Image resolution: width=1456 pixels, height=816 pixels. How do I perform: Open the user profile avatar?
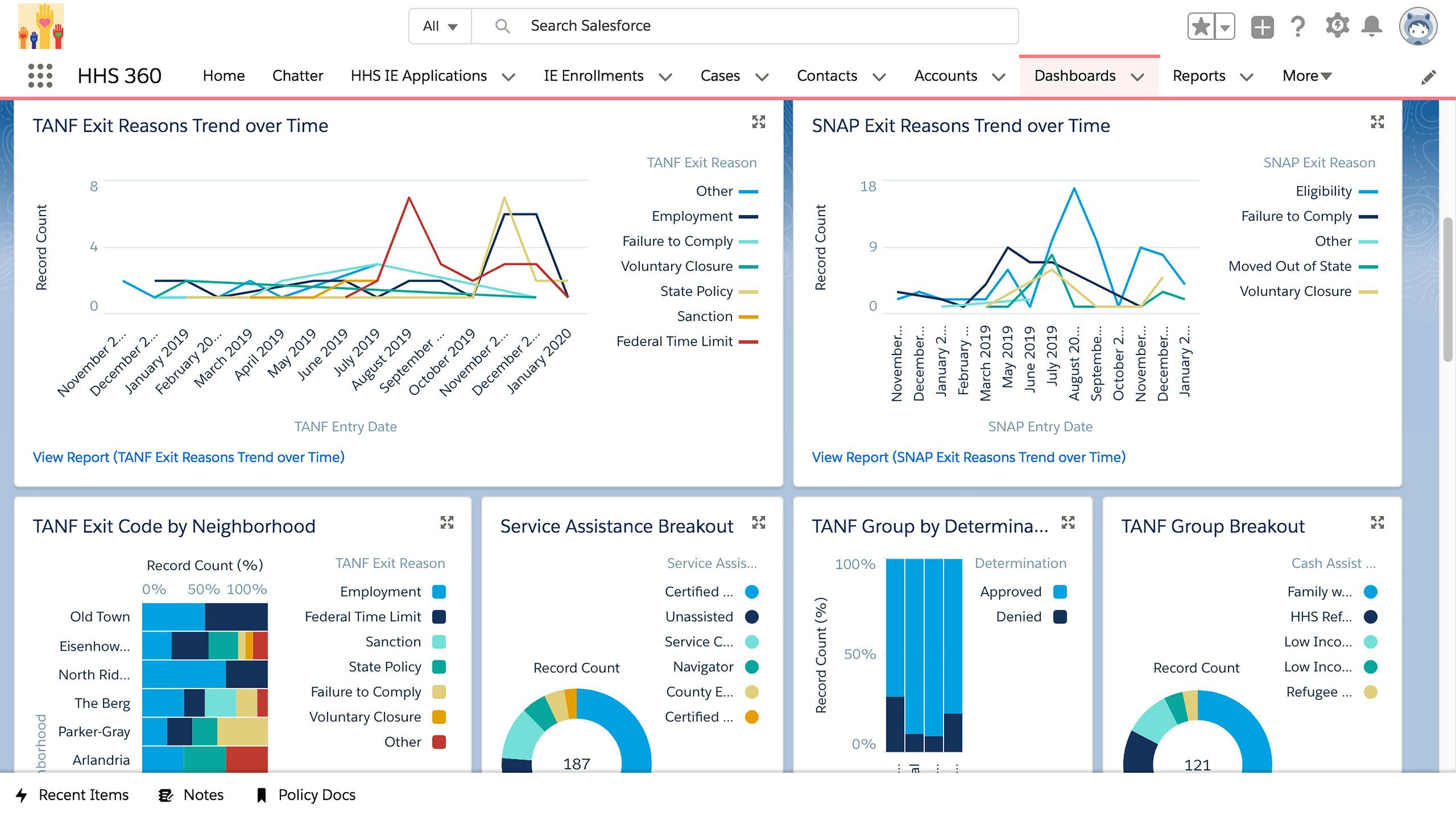click(x=1418, y=26)
